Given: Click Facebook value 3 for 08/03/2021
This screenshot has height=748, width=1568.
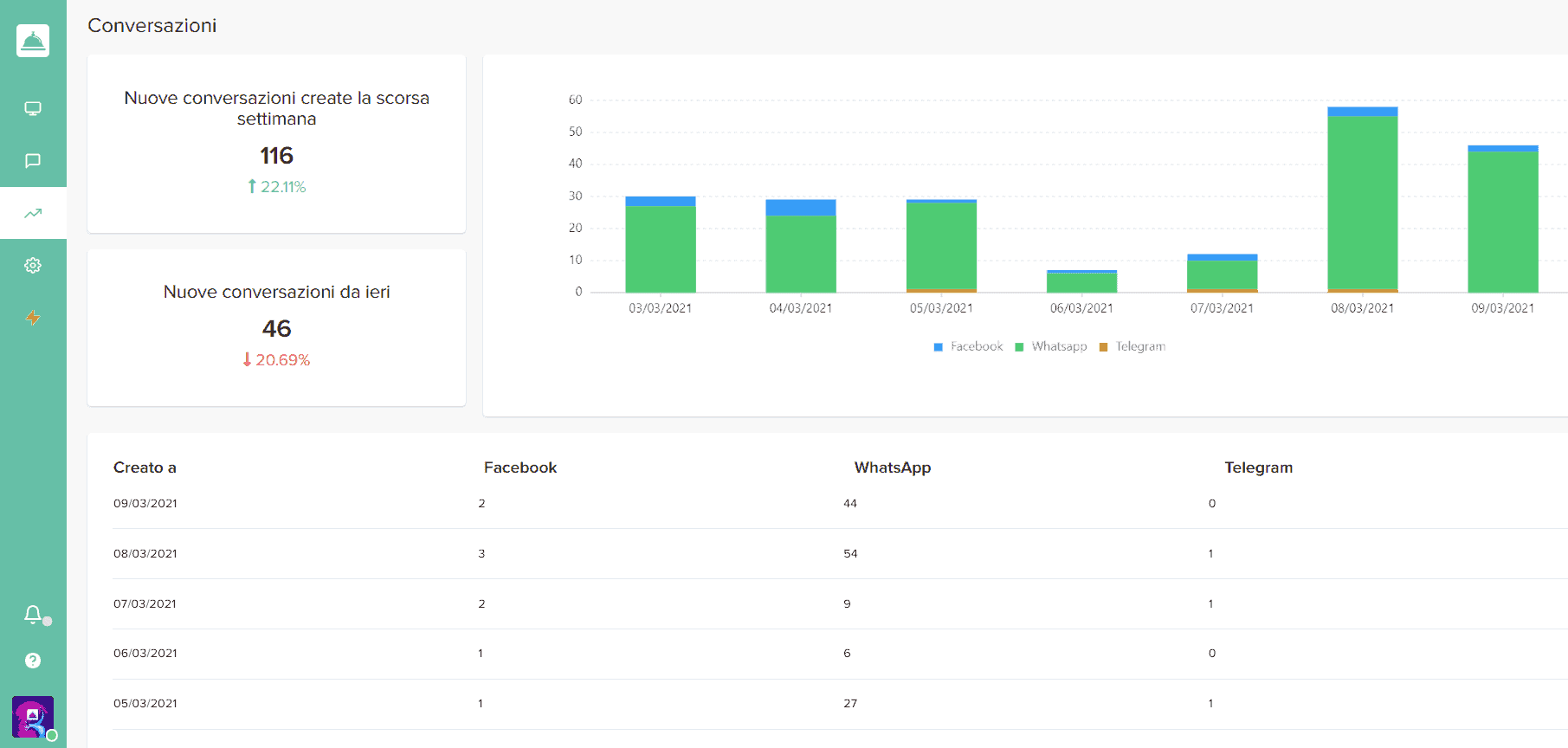Looking at the screenshot, I should (481, 553).
